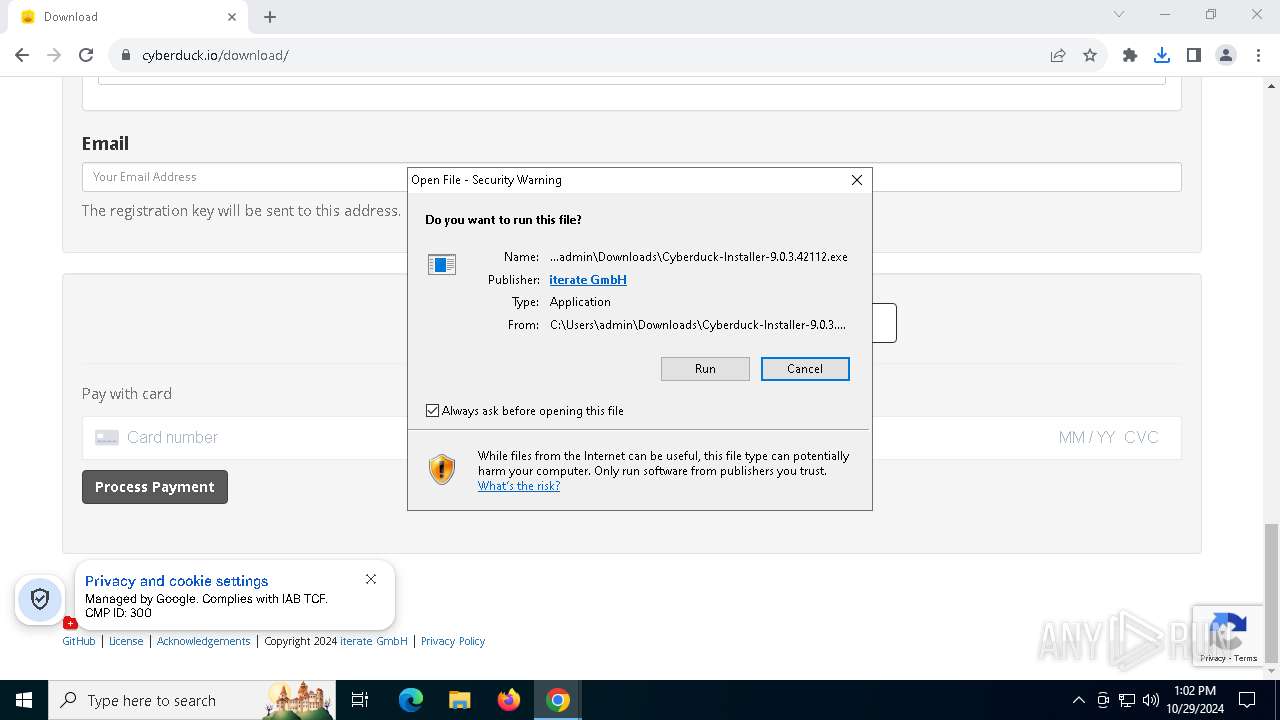The image size is (1280, 720).
Task: Open the Windows Start menu
Action: 24,700
